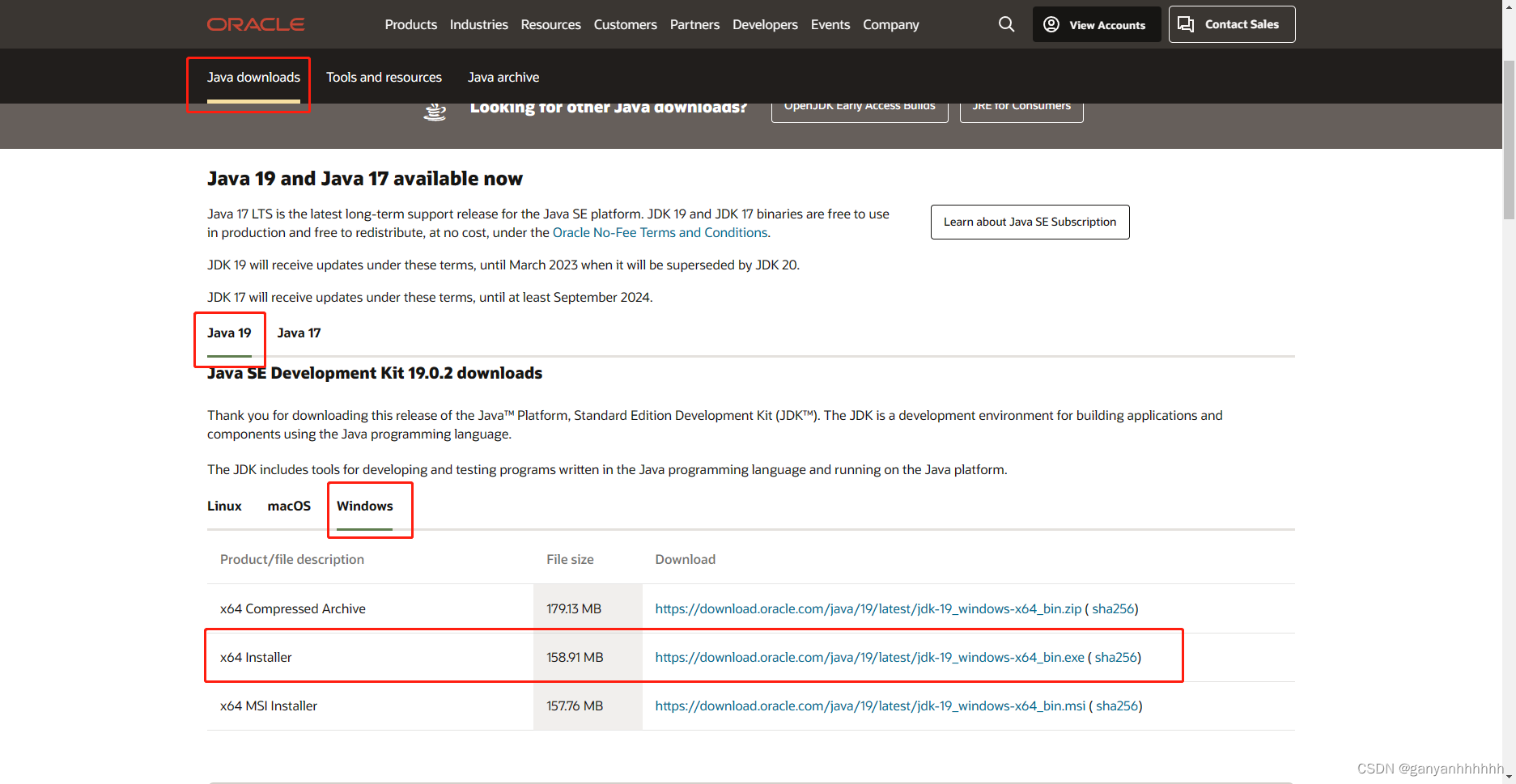Viewport: 1516px width, 784px height.
Task: Select the macOS platform tab
Action: pyautogui.click(x=289, y=506)
